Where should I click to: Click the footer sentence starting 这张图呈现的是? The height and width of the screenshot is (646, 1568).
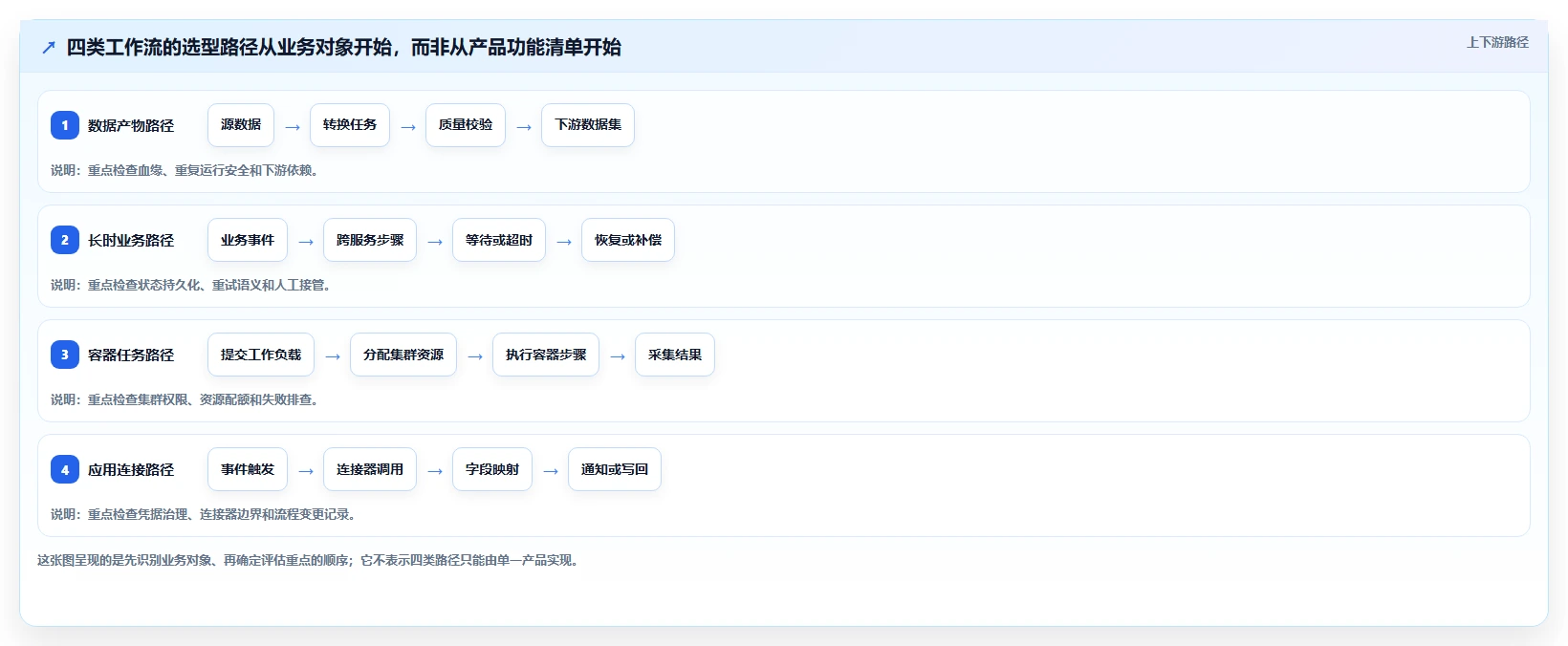pyautogui.click(x=308, y=560)
